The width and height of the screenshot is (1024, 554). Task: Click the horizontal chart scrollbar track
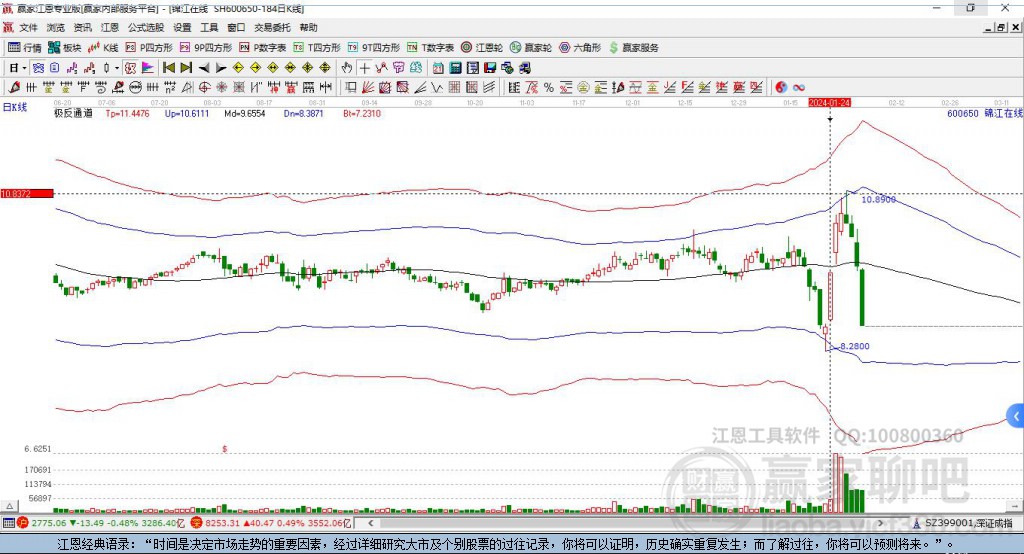[x=625, y=523]
